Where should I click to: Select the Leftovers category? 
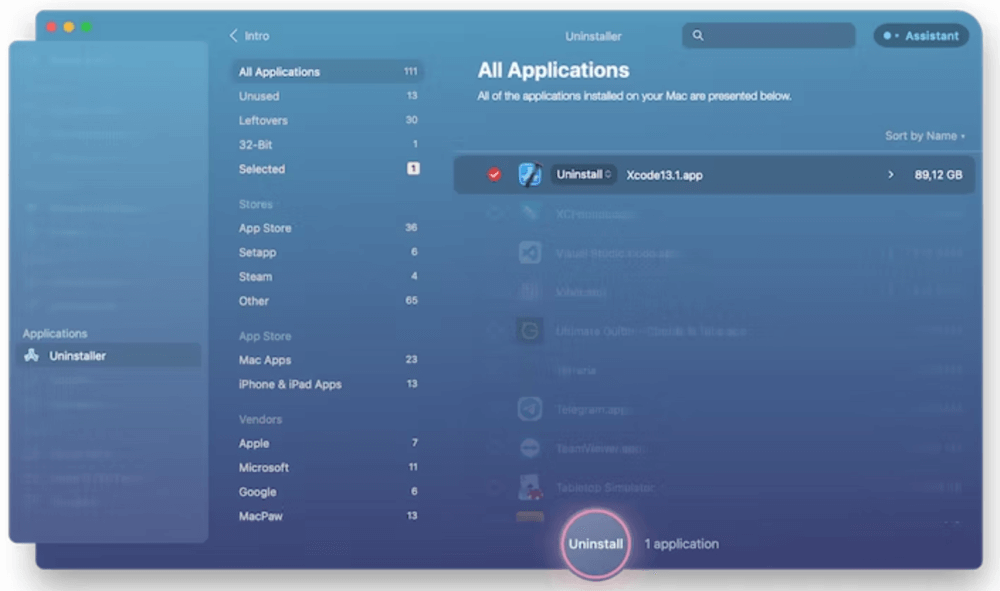(x=327, y=120)
